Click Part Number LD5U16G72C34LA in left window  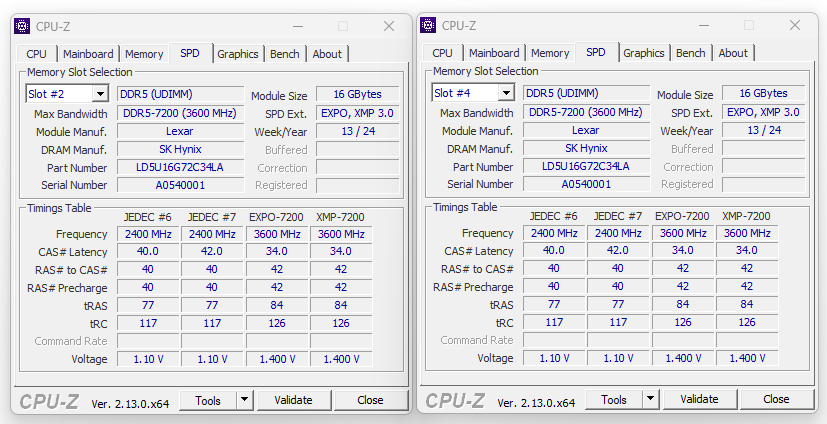coord(180,168)
